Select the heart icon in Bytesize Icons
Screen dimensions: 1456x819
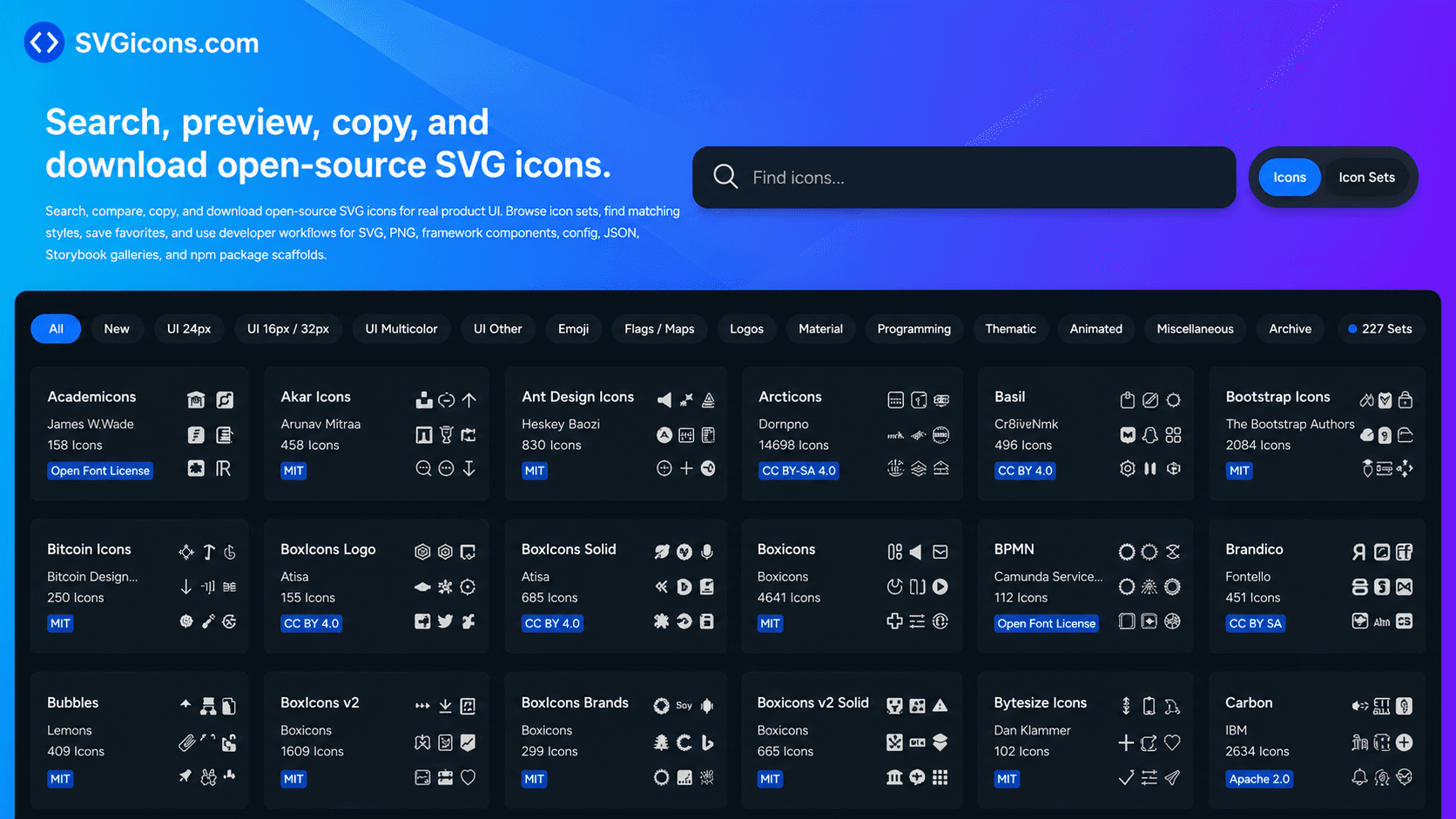point(1172,742)
